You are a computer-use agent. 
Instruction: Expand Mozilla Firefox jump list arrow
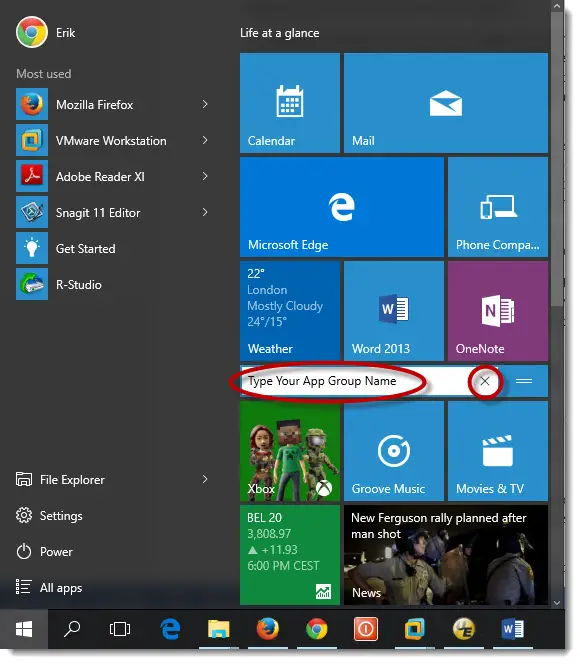(205, 104)
